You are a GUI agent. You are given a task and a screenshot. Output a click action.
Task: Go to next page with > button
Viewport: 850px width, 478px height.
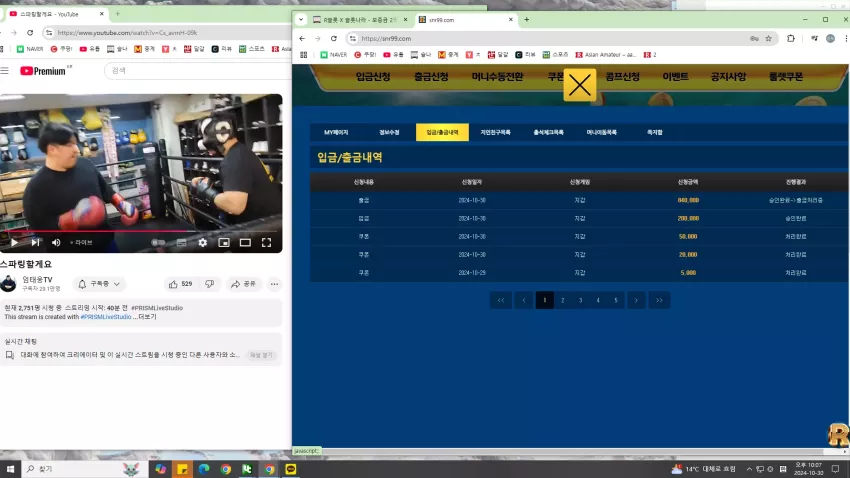pyautogui.click(x=636, y=300)
